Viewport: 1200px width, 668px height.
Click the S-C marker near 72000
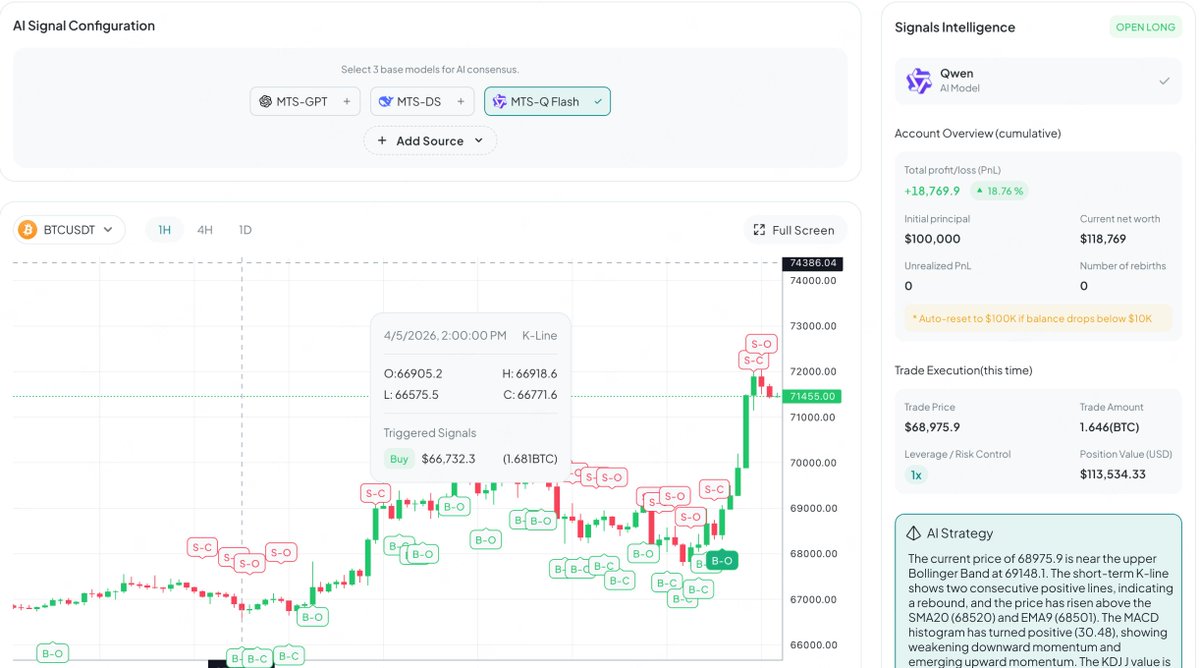pyautogui.click(x=754, y=360)
